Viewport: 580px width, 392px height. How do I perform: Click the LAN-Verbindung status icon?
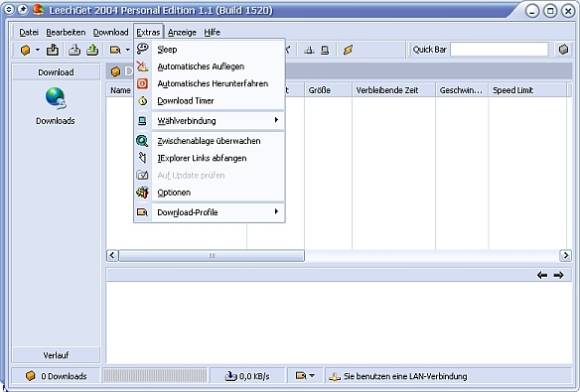[335, 376]
